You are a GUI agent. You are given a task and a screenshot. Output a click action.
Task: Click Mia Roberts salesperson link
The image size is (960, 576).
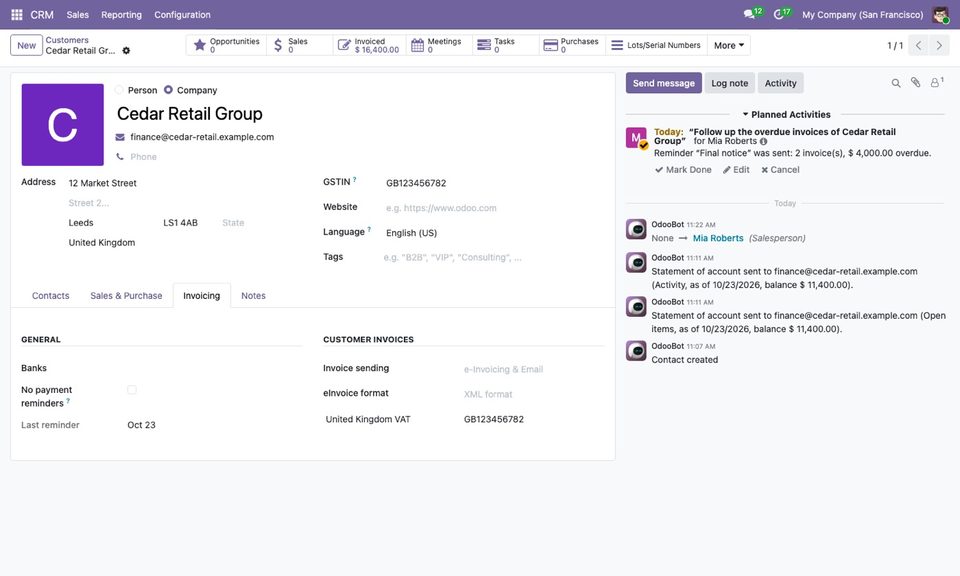[718, 238]
